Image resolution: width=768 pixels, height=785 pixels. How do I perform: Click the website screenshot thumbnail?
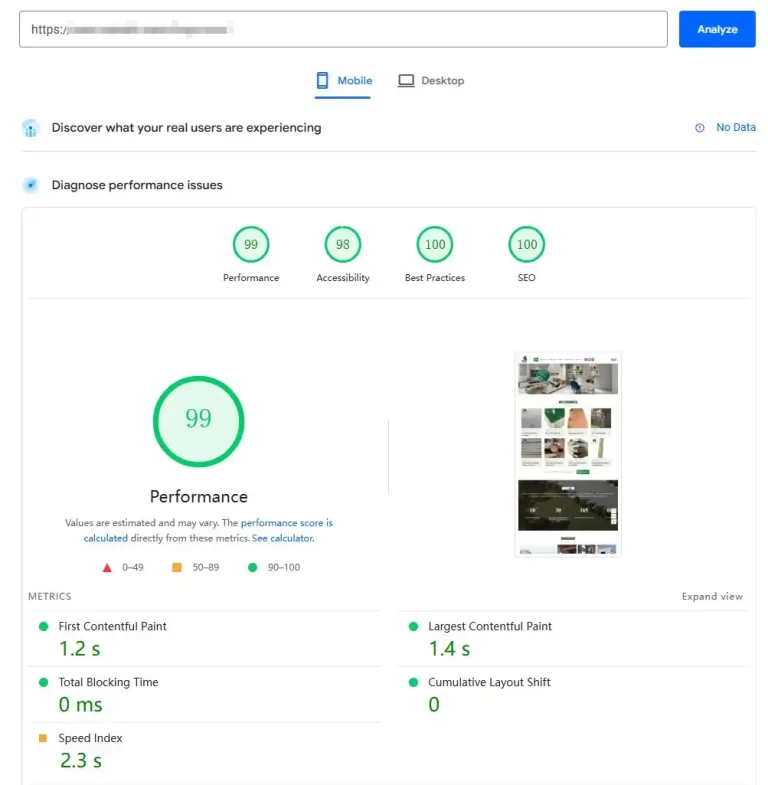tap(568, 453)
